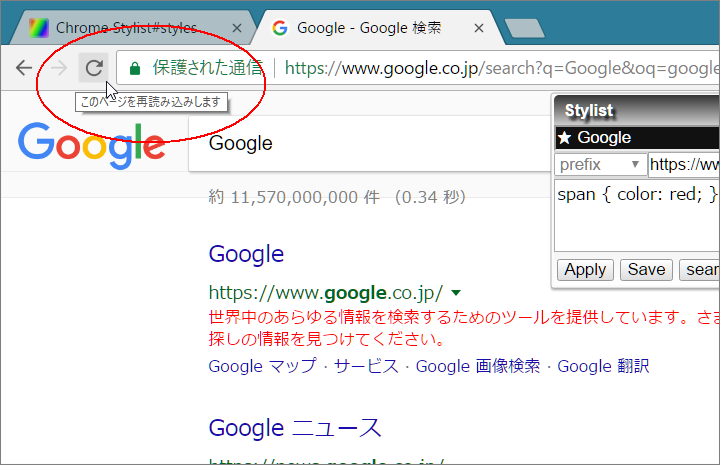The width and height of the screenshot is (720, 465).
Task: Click the 保護された通信 security label
Action: click(x=208, y=68)
